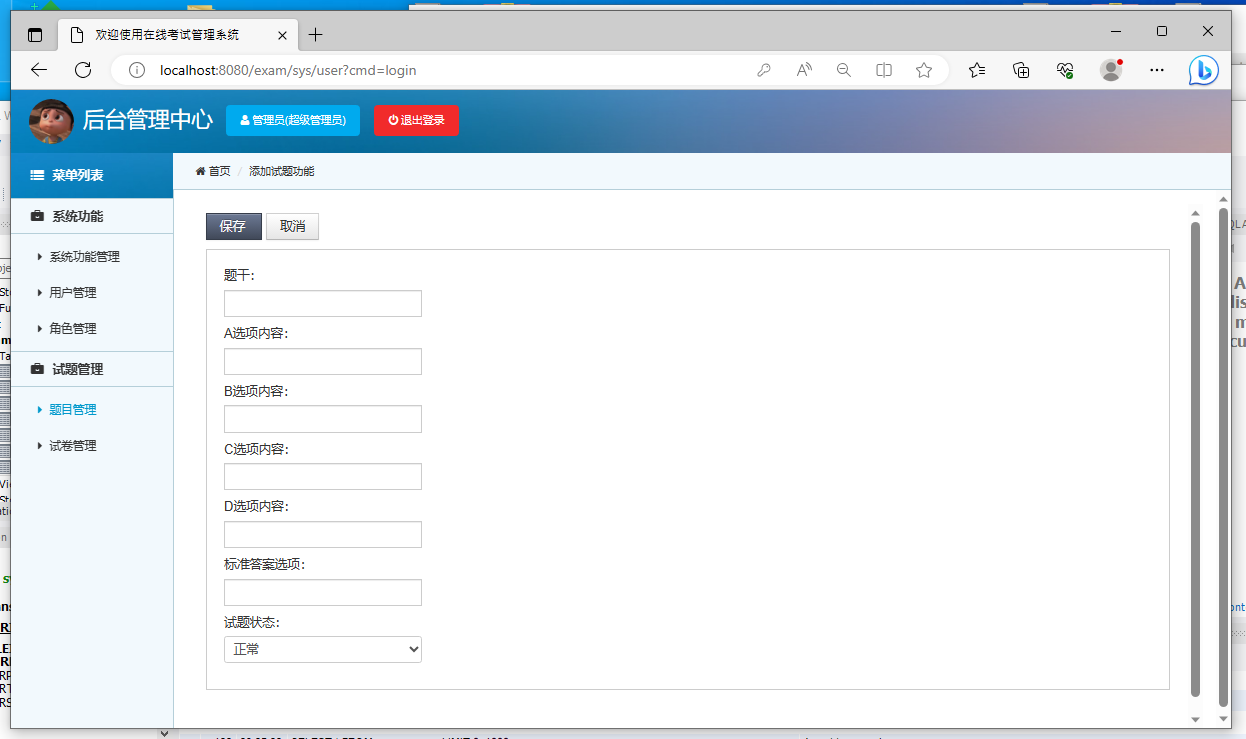This screenshot has width=1246, height=739.
Task: Click the Browser essentials heart icon
Action: tap(1064, 70)
